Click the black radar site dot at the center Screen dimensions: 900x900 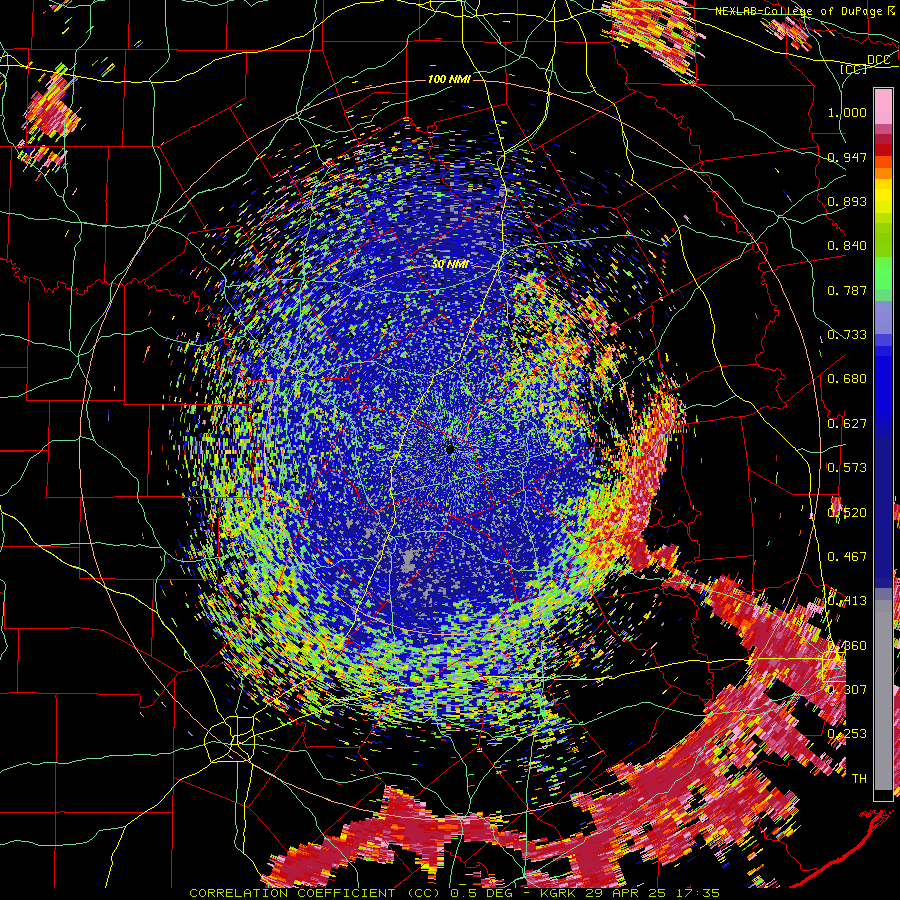click(x=450, y=449)
